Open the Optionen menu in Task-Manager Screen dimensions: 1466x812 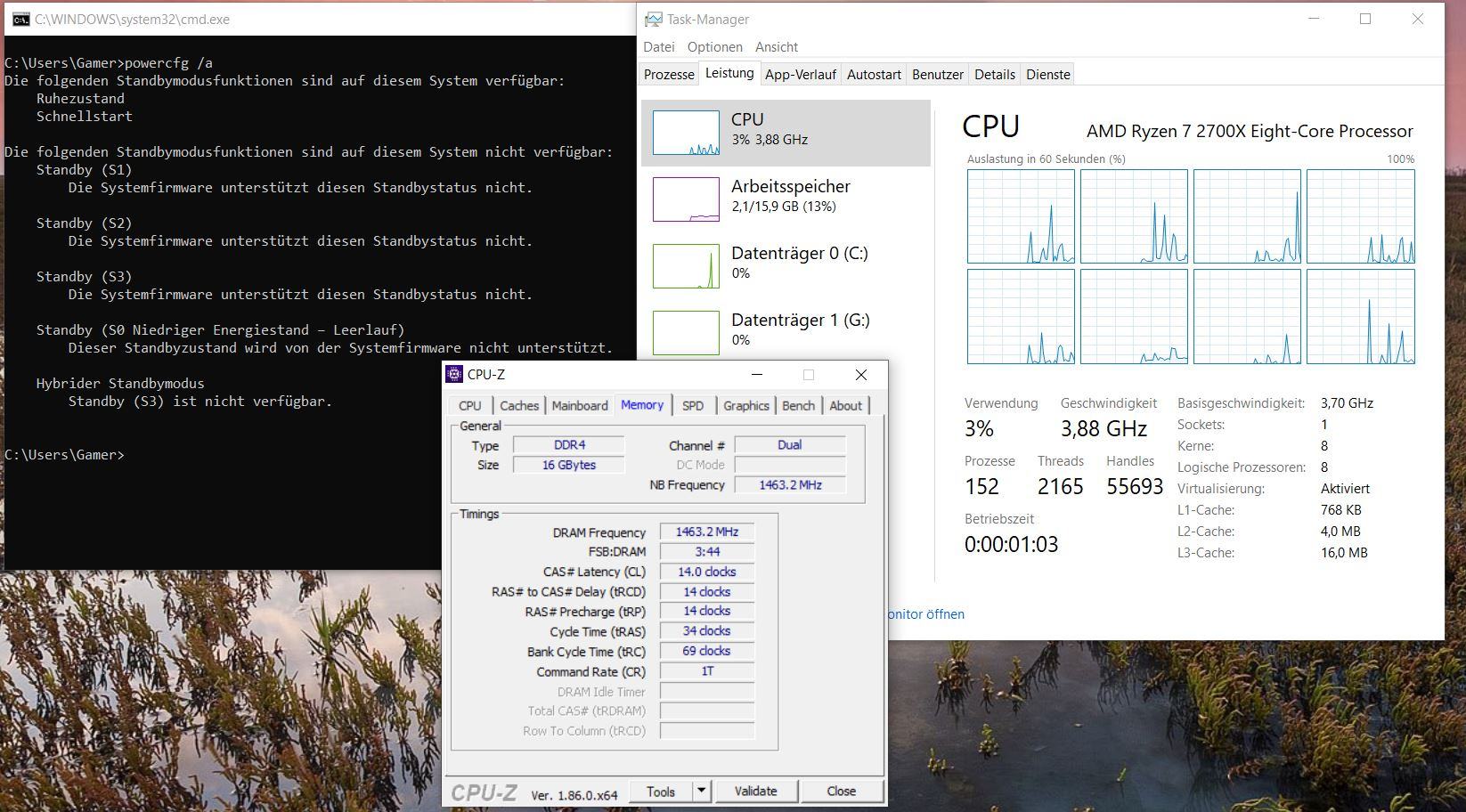(x=715, y=46)
